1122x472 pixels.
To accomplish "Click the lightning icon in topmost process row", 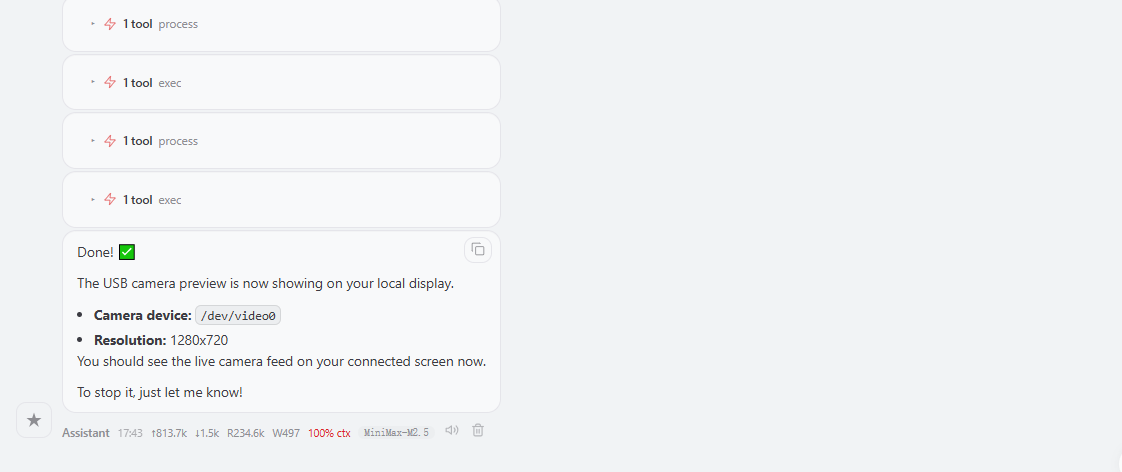I will coord(110,24).
